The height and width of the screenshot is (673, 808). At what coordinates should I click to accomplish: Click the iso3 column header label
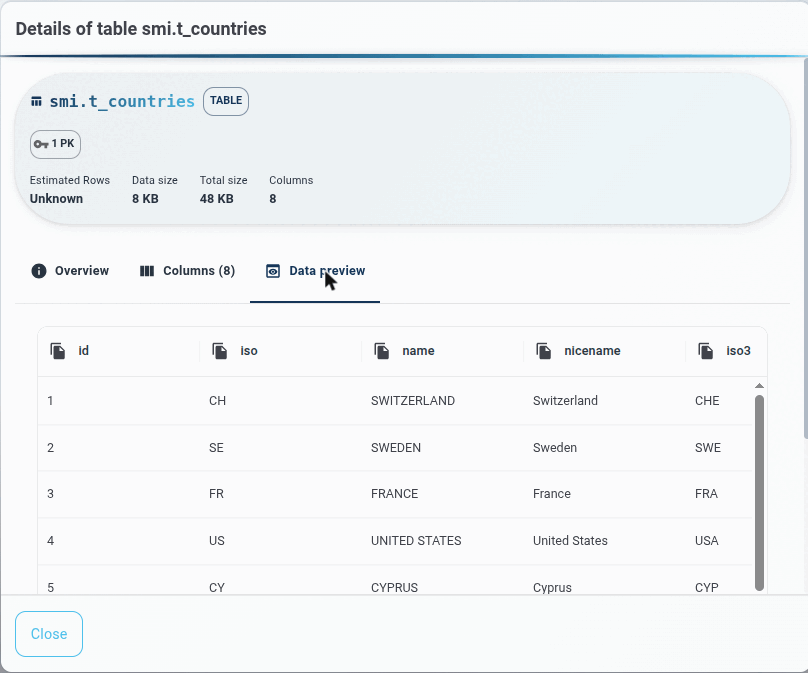(x=738, y=351)
